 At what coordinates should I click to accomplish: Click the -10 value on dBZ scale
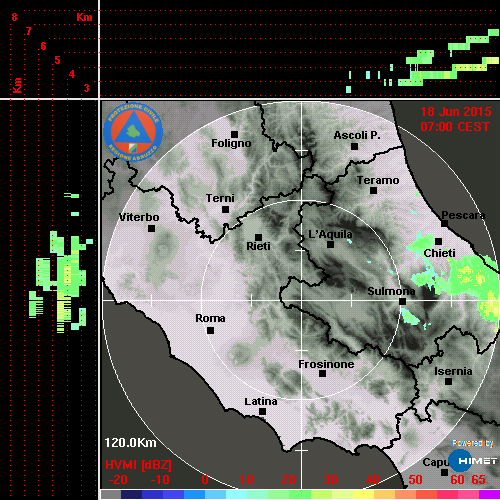click(x=160, y=480)
